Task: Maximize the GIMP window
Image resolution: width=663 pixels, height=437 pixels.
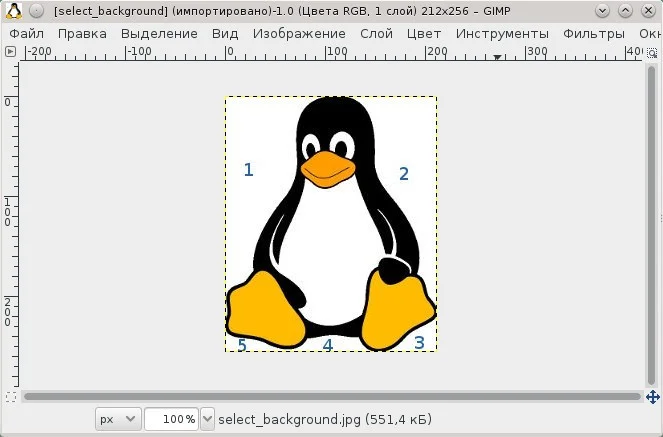Action: [x=625, y=11]
